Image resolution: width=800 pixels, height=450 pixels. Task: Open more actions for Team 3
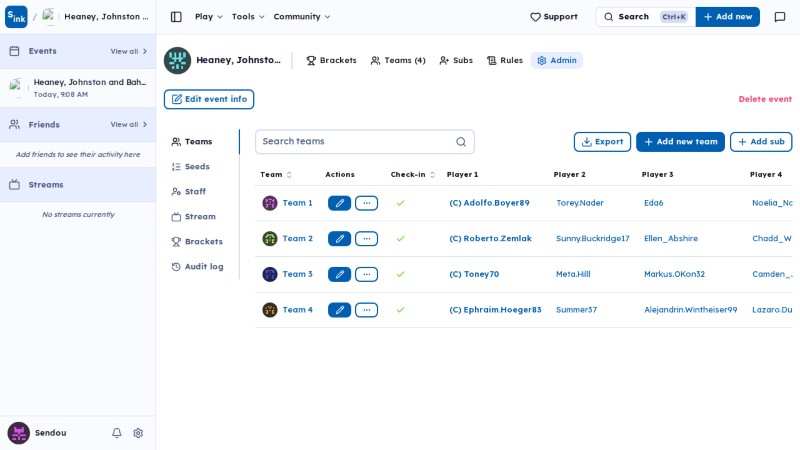pyautogui.click(x=366, y=274)
